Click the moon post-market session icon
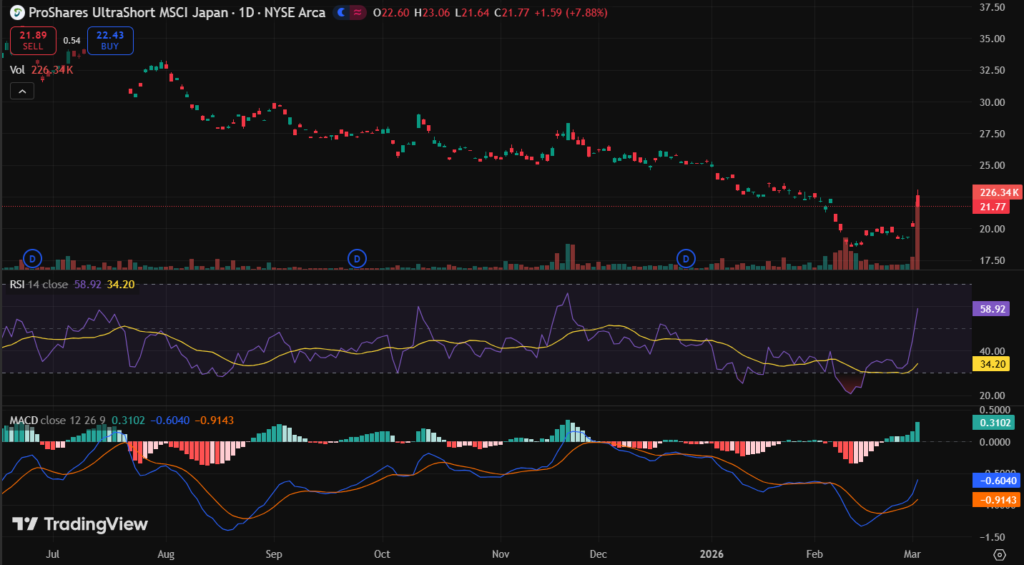 point(342,11)
